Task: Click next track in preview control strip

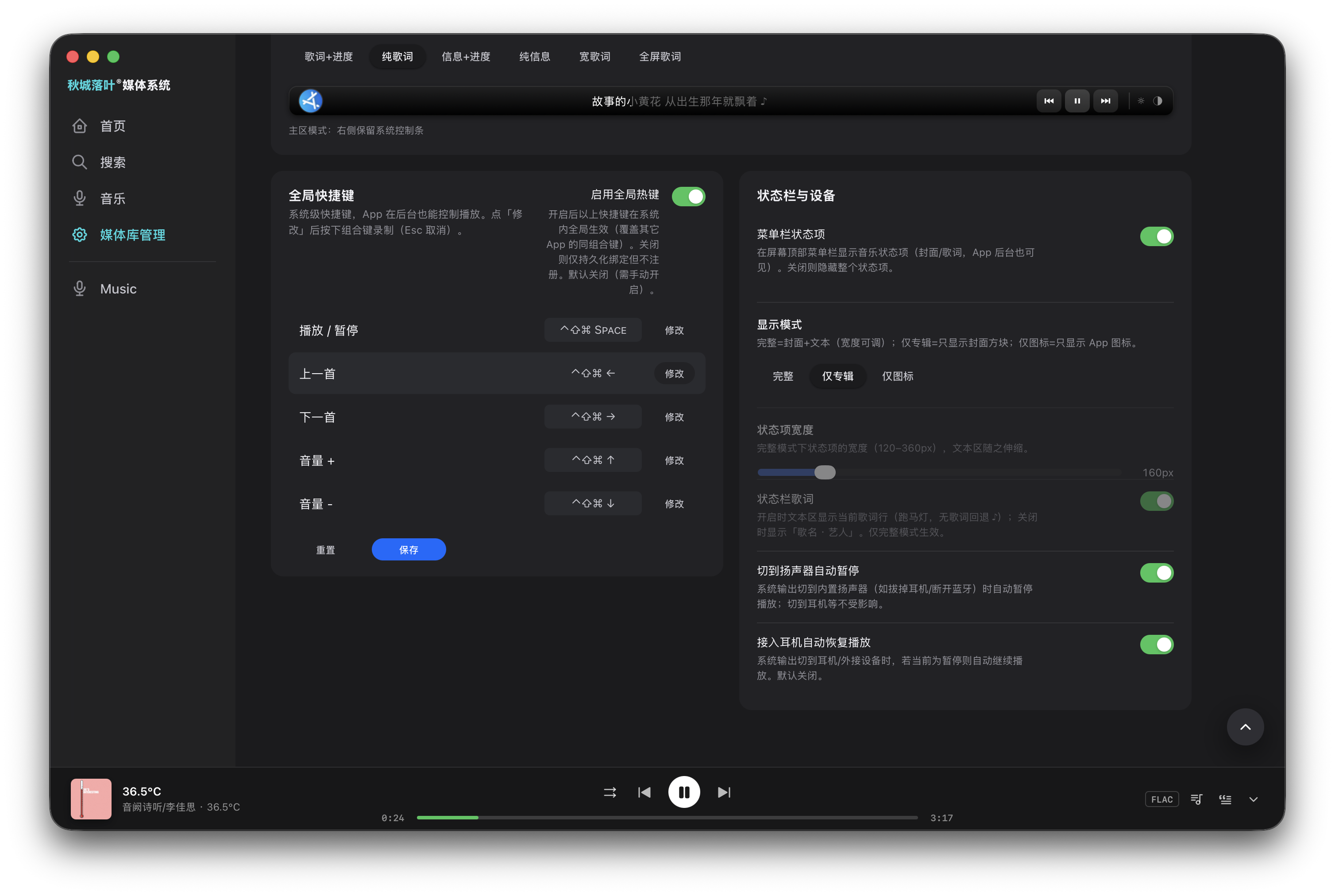Action: click(x=1105, y=101)
